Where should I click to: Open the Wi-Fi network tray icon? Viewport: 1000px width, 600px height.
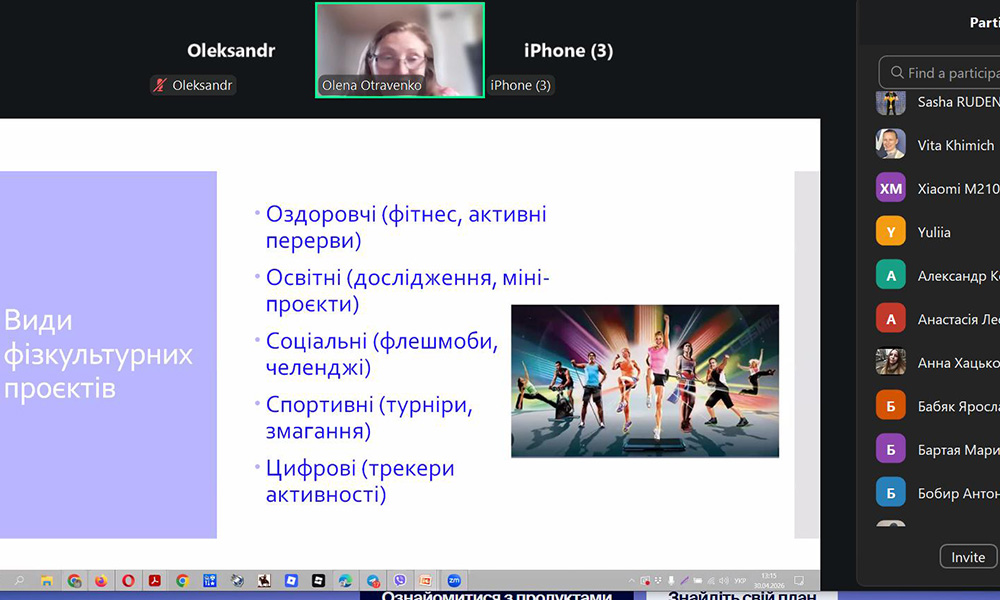[x=711, y=581]
